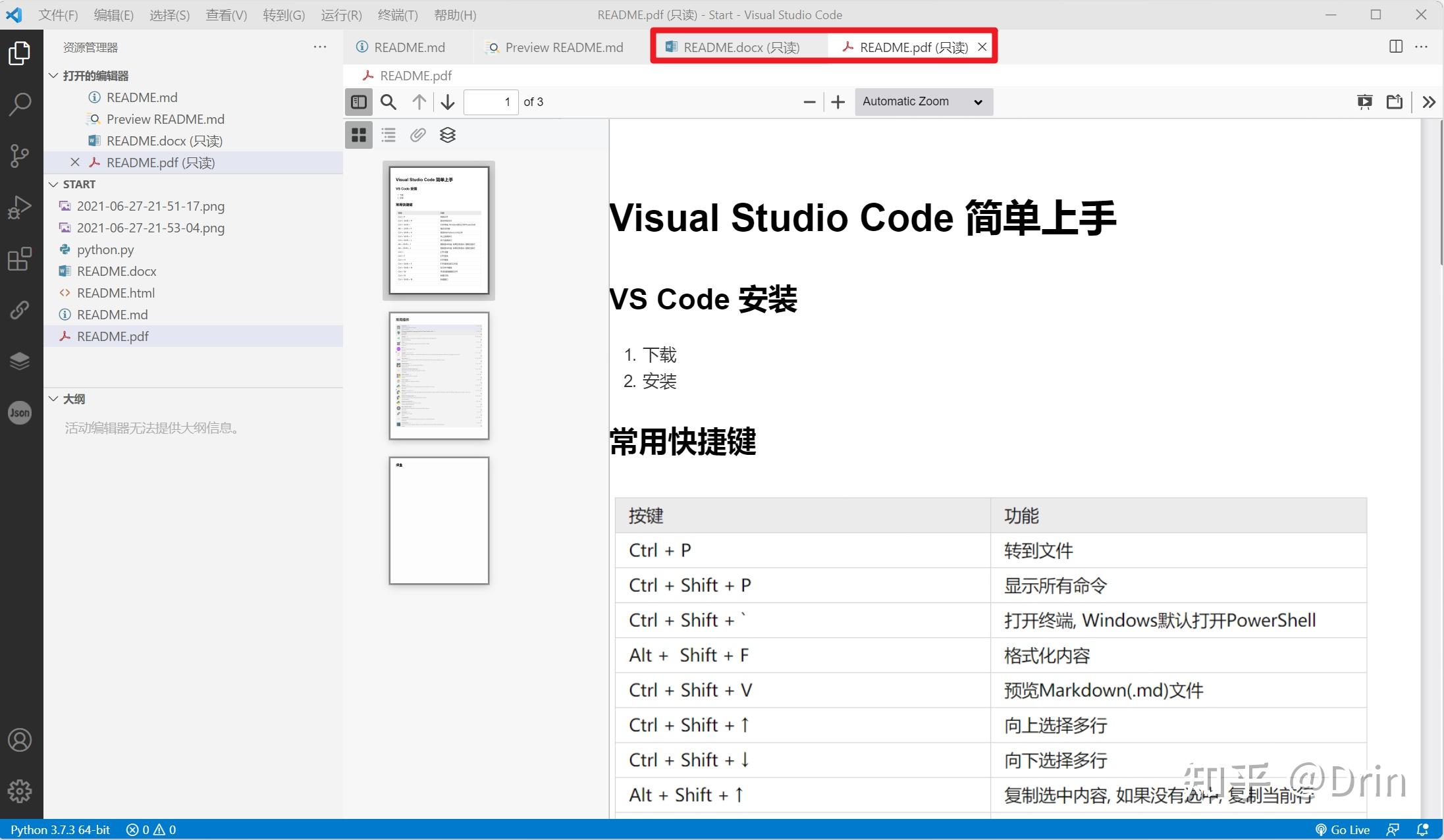The image size is (1444, 840).
Task: Open Source Control view
Action: coord(20,156)
